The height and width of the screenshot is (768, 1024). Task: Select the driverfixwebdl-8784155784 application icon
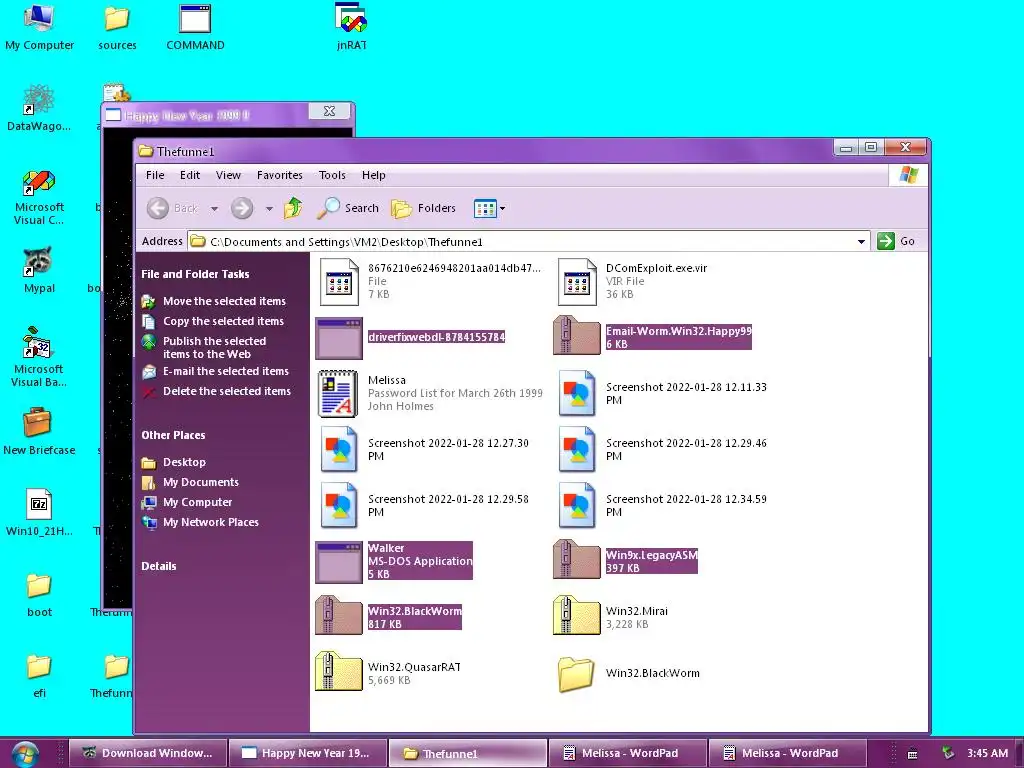pos(338,338)
